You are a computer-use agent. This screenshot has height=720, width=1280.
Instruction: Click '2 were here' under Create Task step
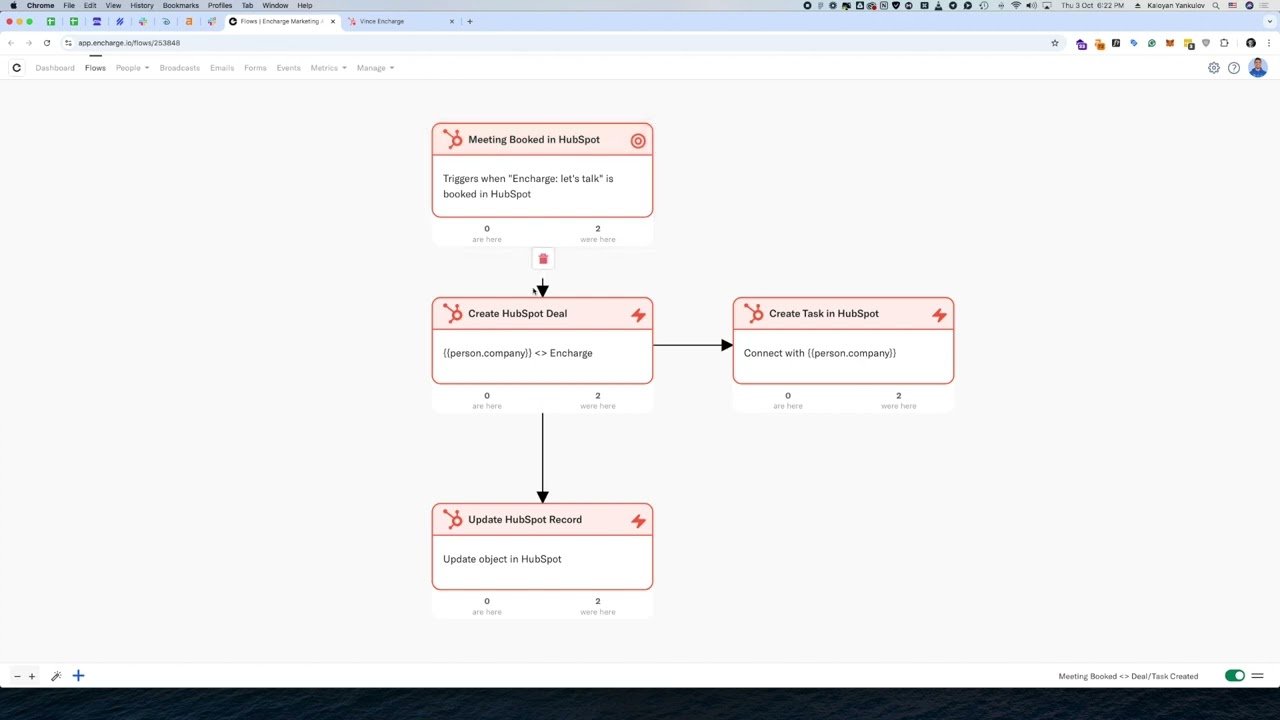click(x=898, y=400)
